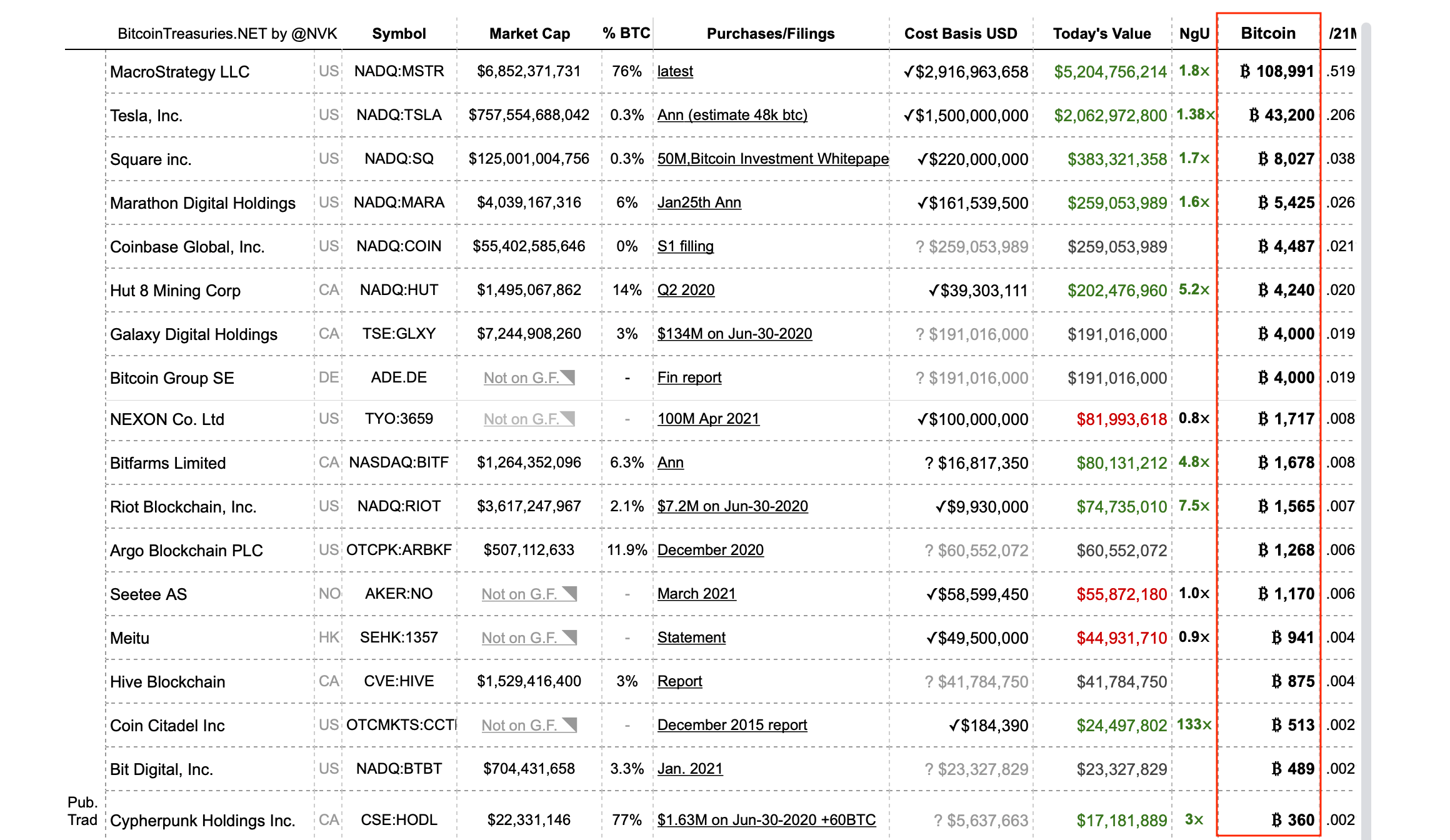The height and width of the screenshot is (840, 1450).
Task: Open Marathon 'Jan25th Ann' link
Action: [699, 202]
